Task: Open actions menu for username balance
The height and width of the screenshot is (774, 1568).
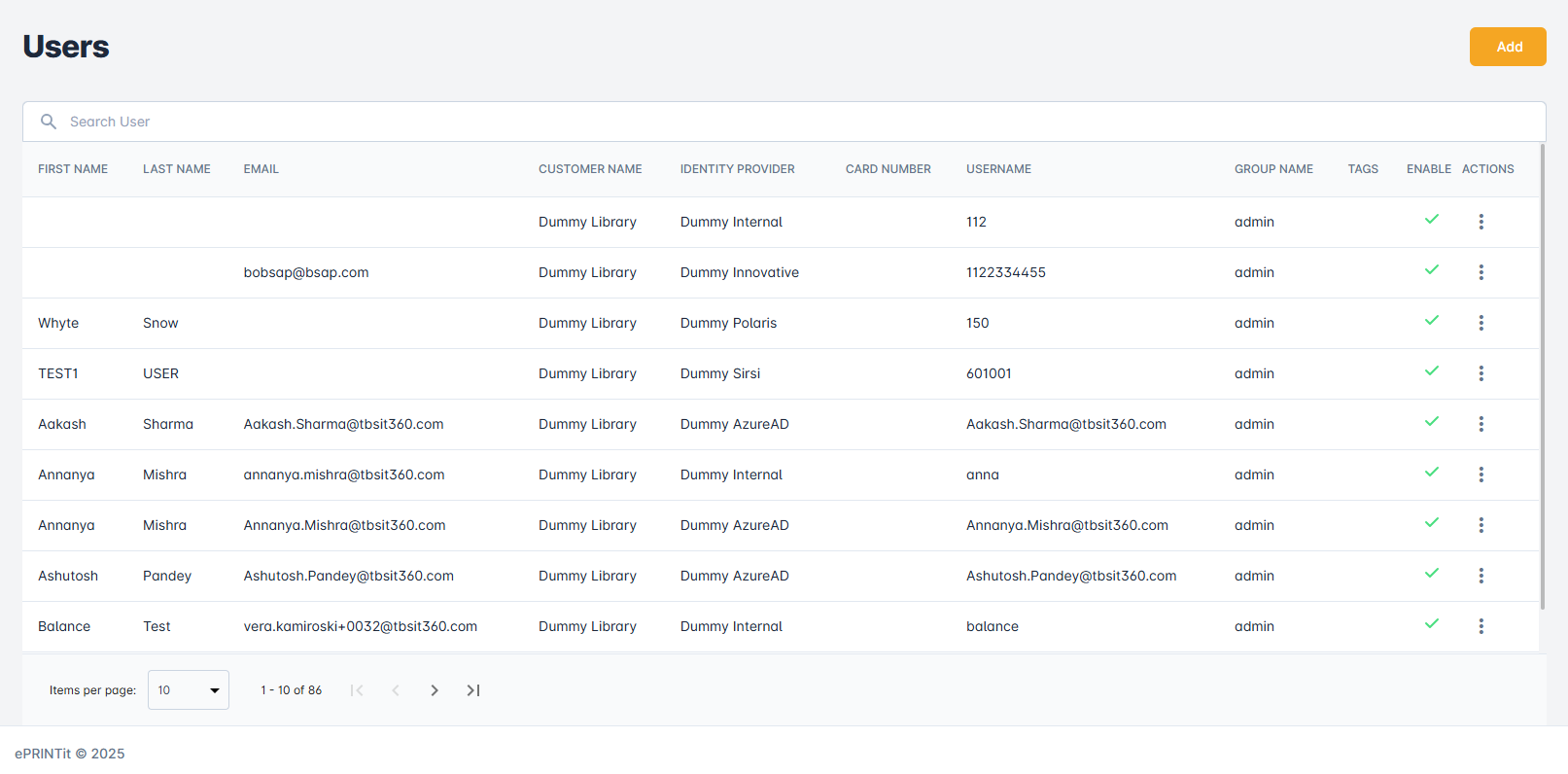Action: 1481,626
